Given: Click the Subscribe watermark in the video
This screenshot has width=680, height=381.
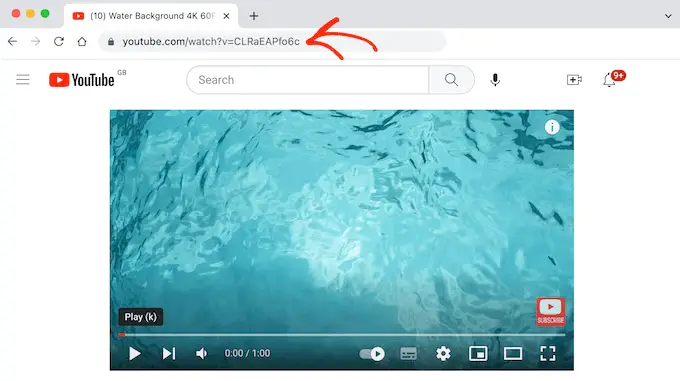Looking at the screenshot, I should coord(551,311).
